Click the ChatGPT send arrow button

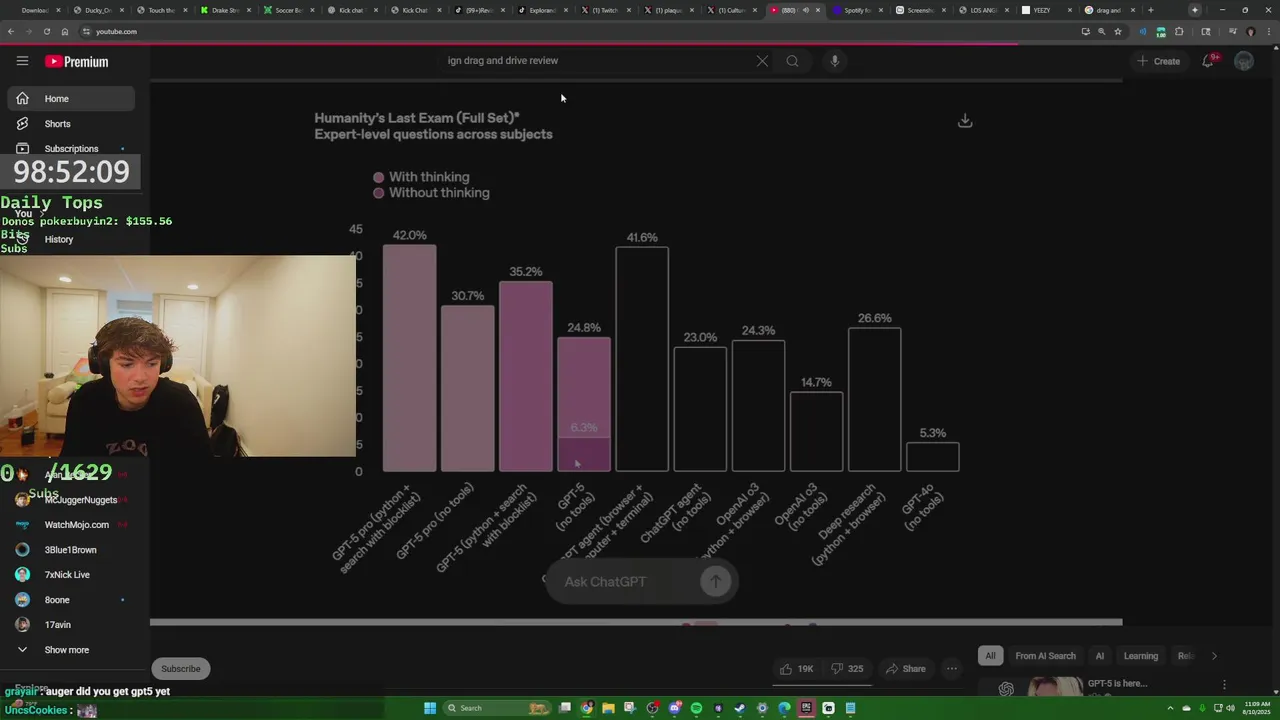(715, 581)
